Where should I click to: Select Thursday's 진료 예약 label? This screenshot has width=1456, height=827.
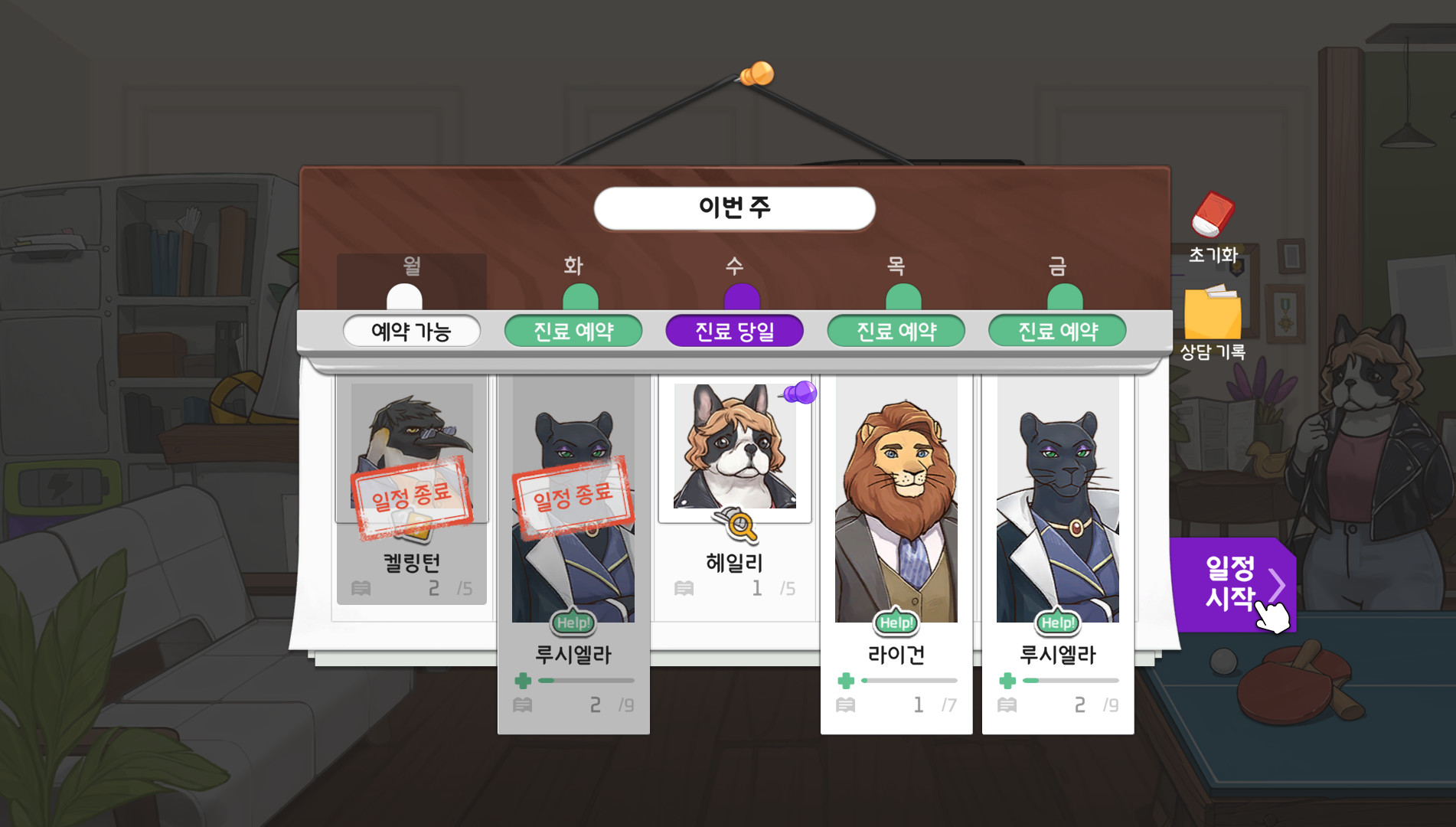click(896, 331)
